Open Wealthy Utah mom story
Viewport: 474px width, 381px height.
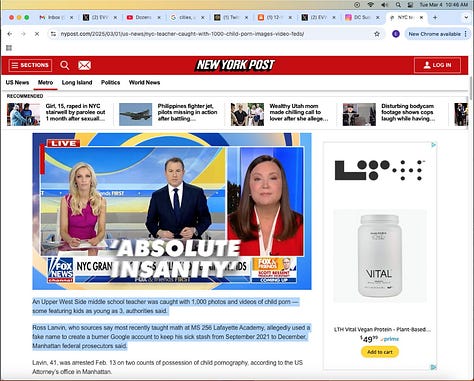point(299,112)
